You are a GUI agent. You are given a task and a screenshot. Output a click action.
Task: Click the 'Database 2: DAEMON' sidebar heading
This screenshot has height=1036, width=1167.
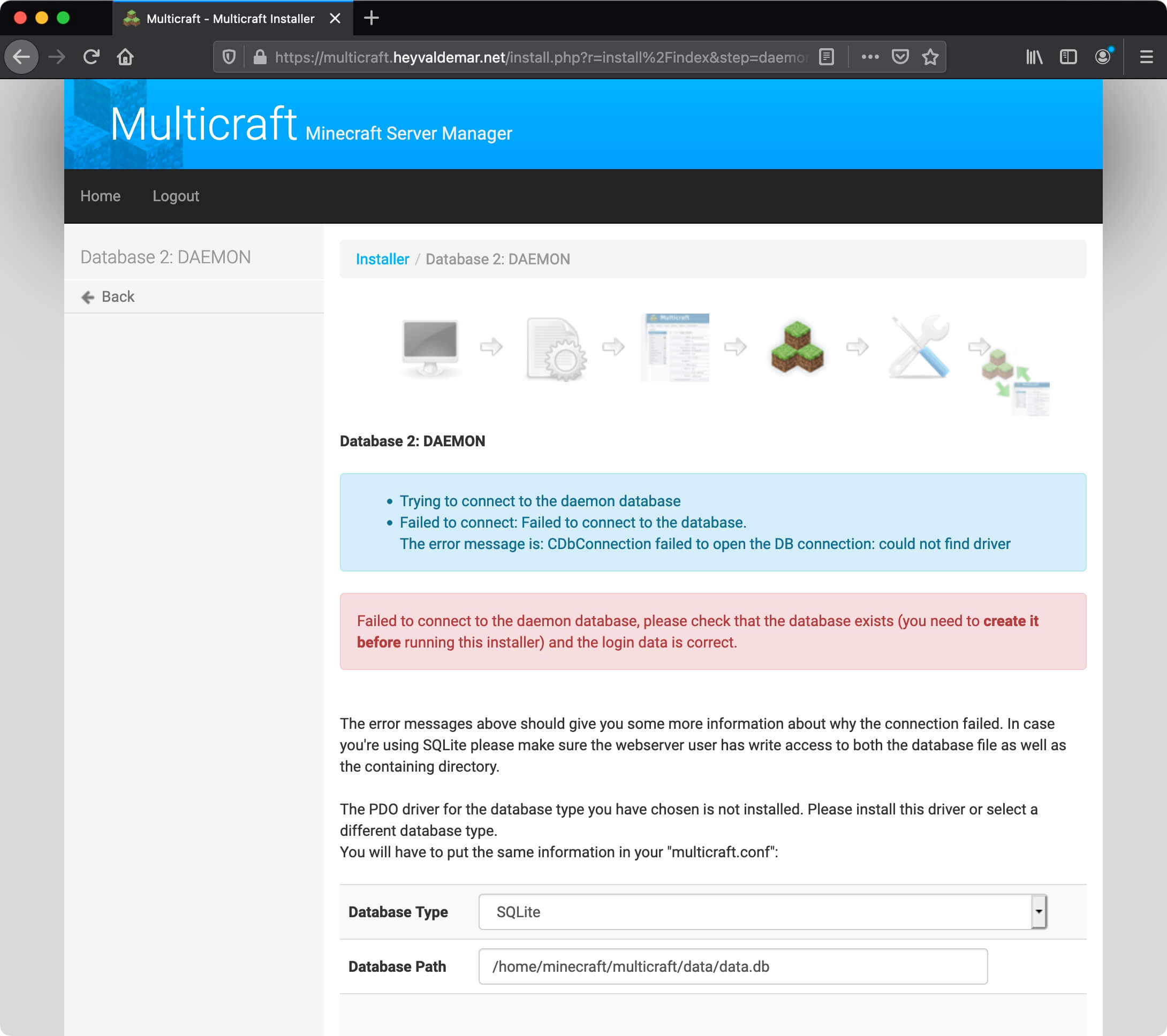pyautogui.click(x=165, y=257)
